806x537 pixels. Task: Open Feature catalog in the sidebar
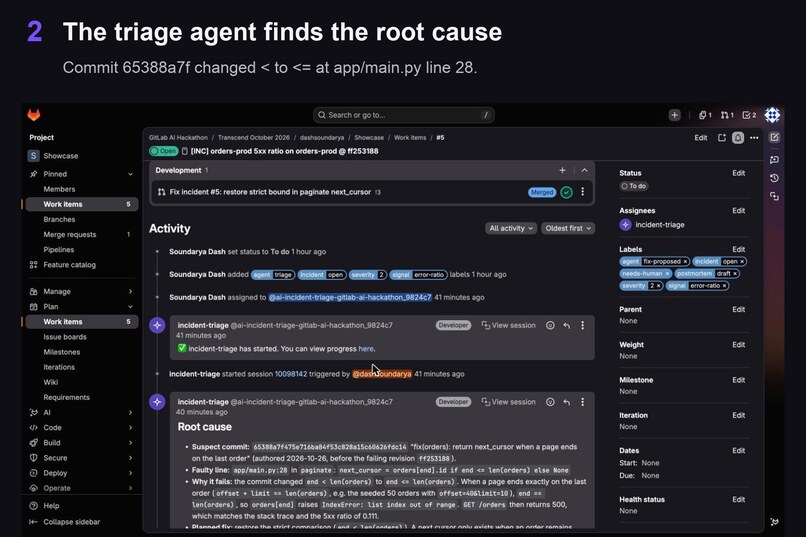pos(69,265)
